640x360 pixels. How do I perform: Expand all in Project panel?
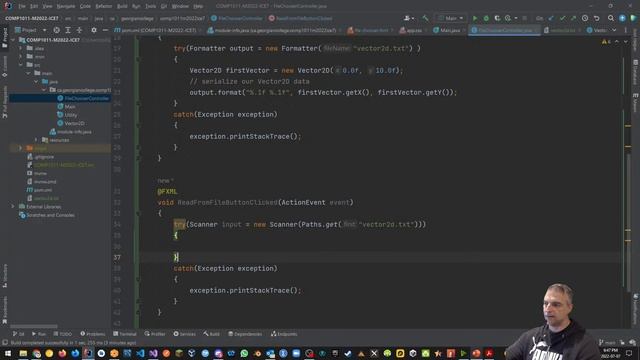[68, 30]
